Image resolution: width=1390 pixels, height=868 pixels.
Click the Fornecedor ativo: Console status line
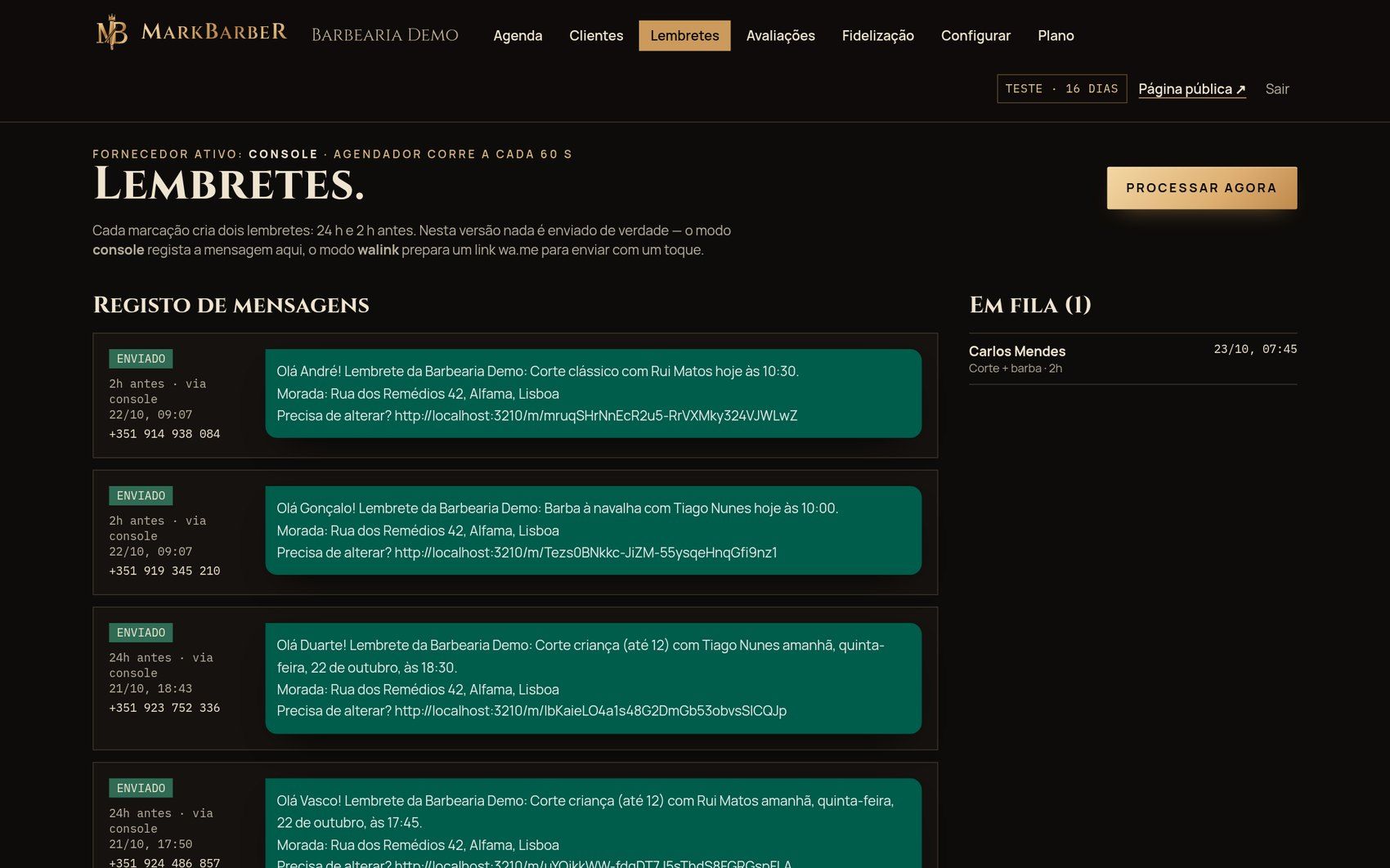pyautogui.click(x=332, y=154)
